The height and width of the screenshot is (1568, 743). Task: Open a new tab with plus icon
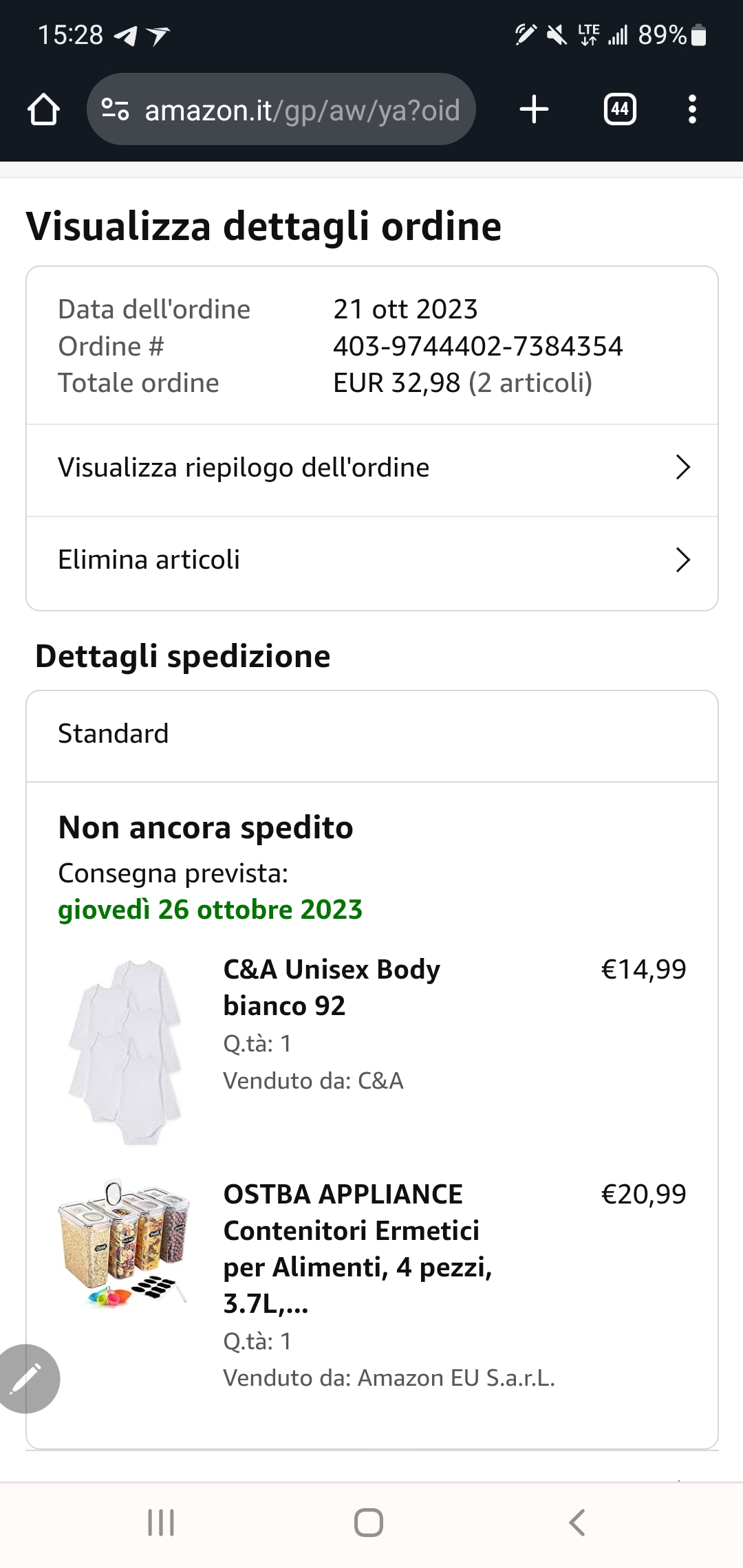click(x=534, y=109)
